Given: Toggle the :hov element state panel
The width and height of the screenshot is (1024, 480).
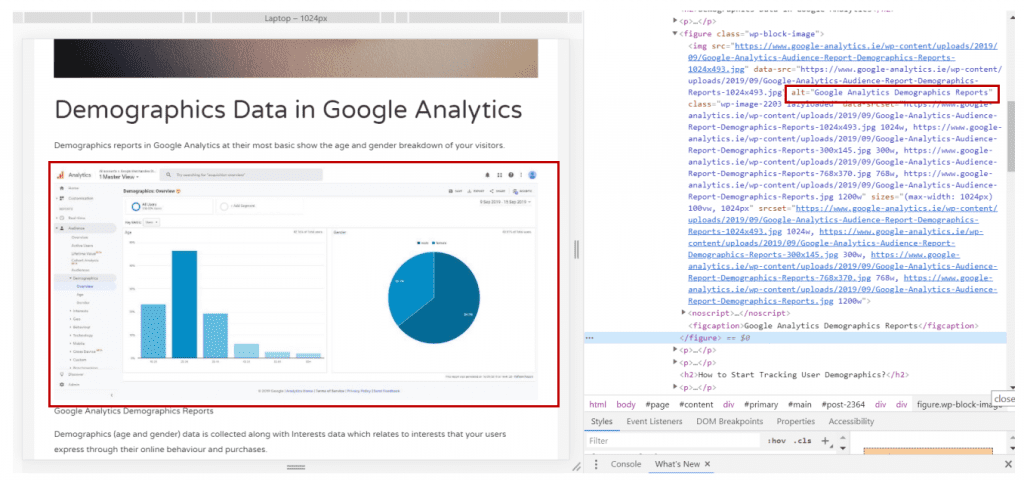Looking at the screenshot, I should (x=777, y=441).
